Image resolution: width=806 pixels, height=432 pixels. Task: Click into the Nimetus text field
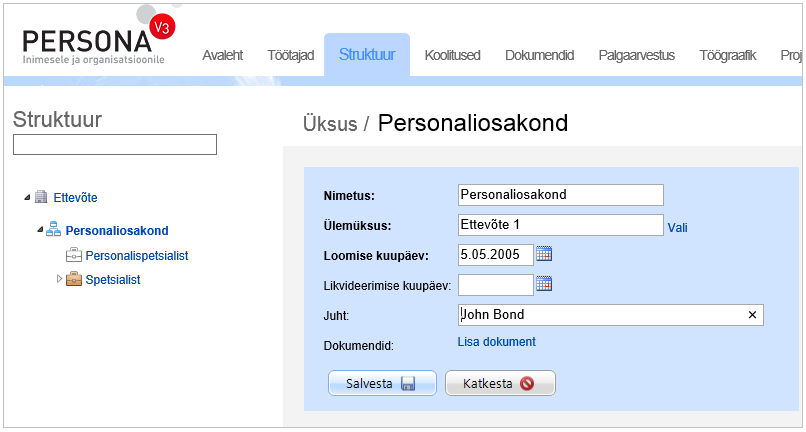[560, 195]
